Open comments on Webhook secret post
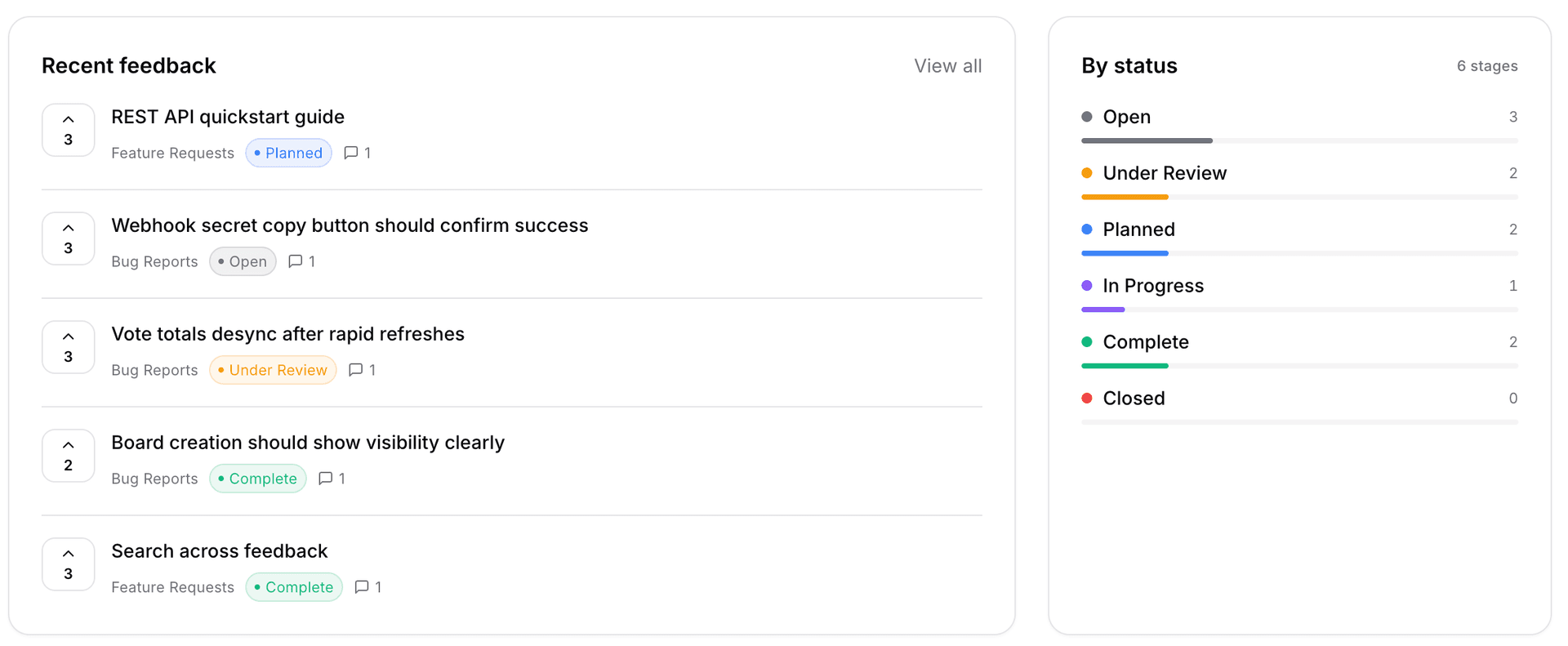Viewport: 1568px width, 646px height. [x=302, y=261]
